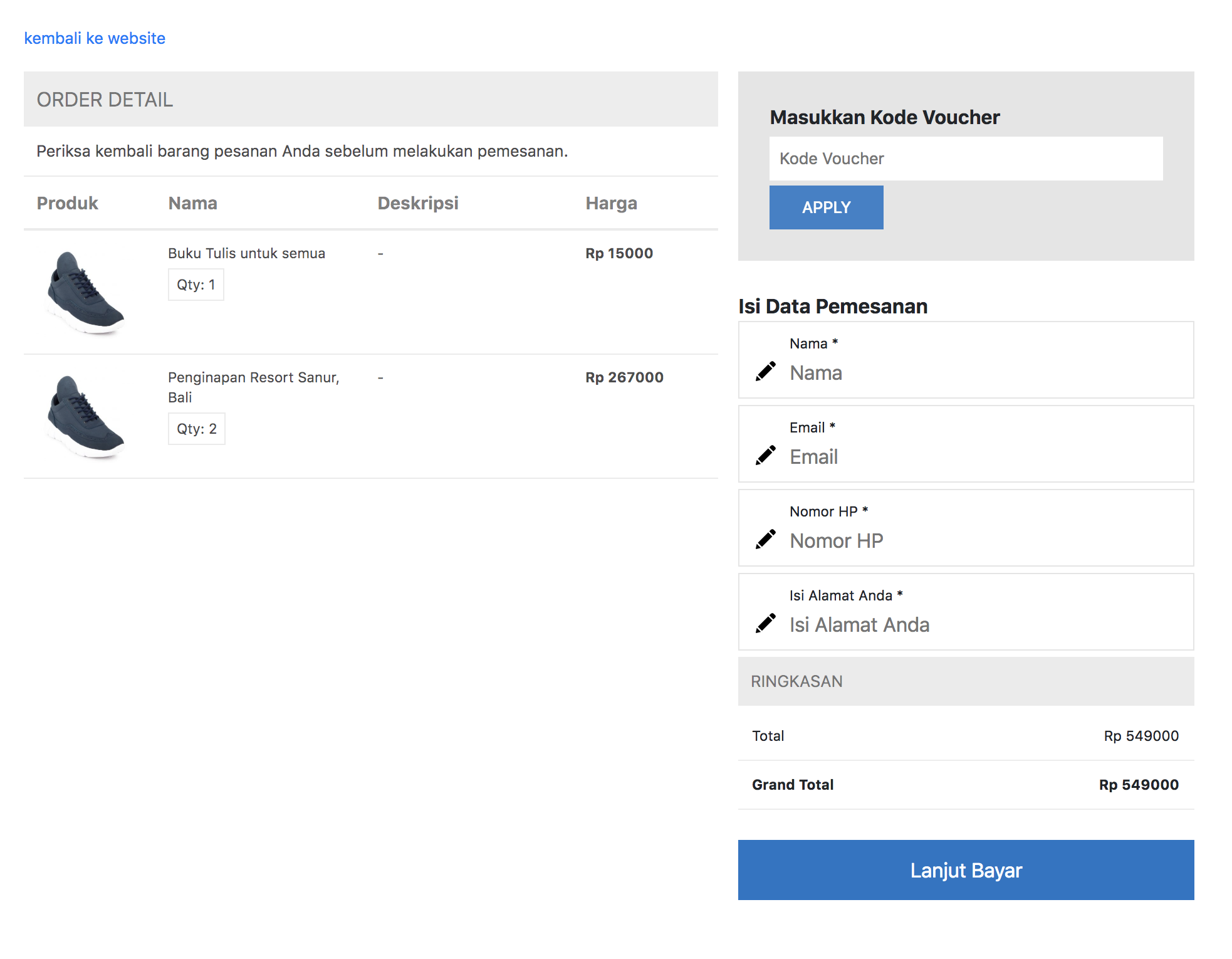Viewport: 1232px width, 959px height.
Task: Click pencil icon beside Nomor HP field
Action: click(765, 539)
